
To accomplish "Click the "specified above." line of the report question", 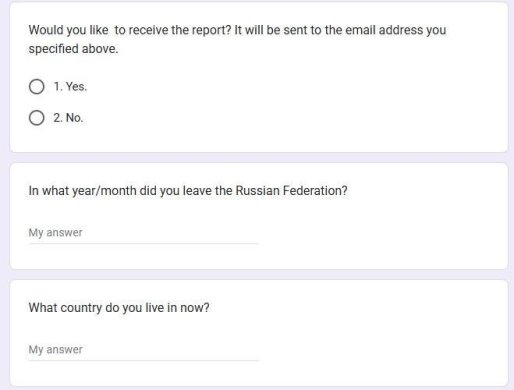I will (x=73, y=49).
